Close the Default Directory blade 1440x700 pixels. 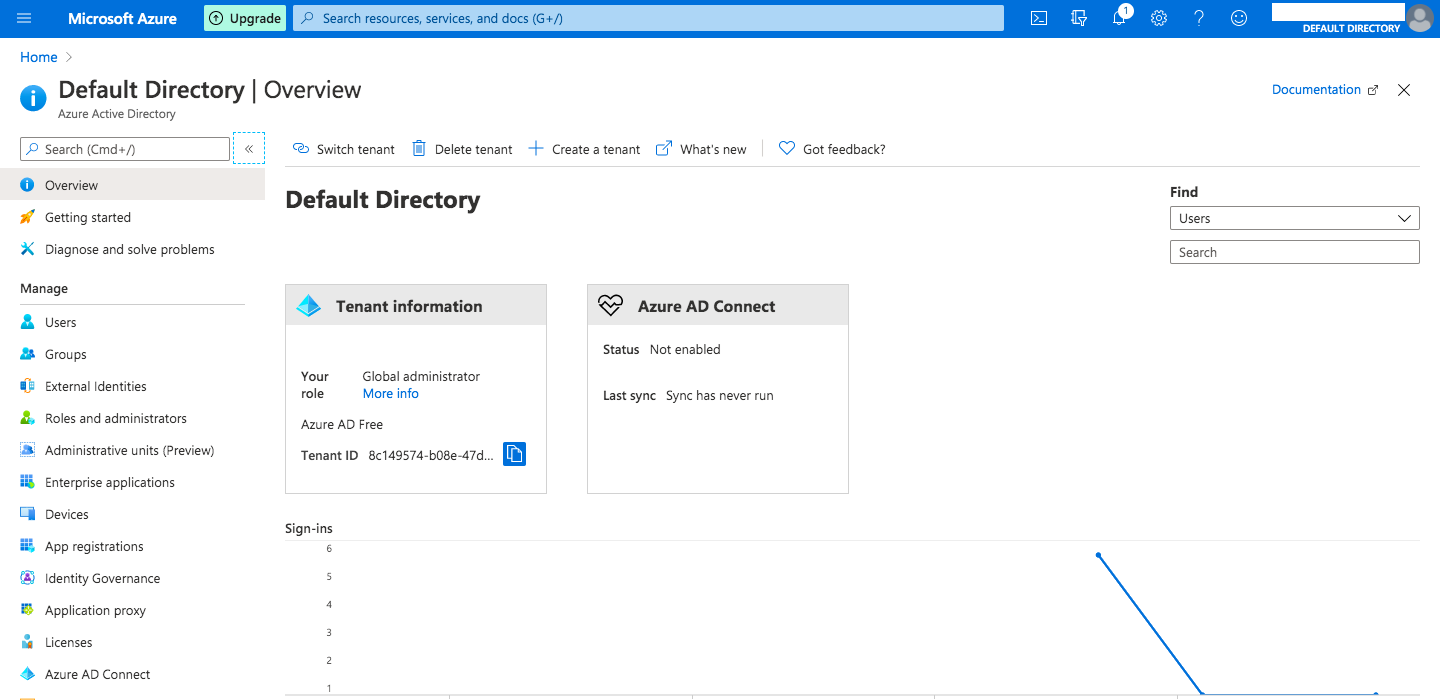click(x=1404, y=90)
